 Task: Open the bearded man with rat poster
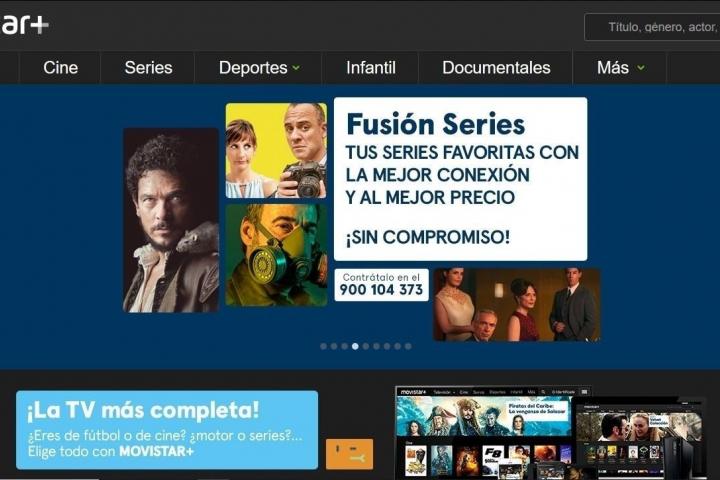tap(171, 220)
